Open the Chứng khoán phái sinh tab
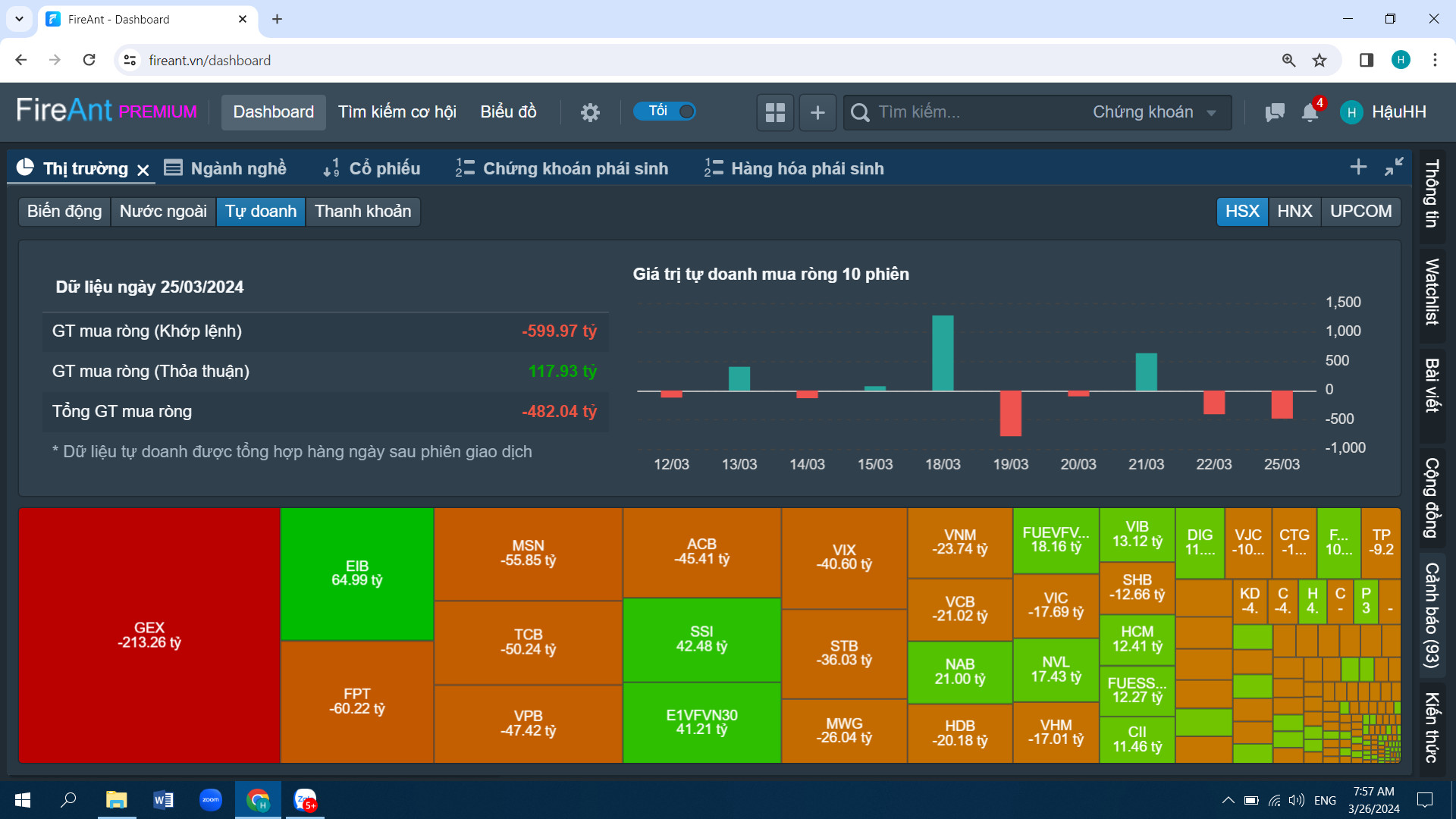The height and width of the screenshot is (819, 1456). [562, 168]
